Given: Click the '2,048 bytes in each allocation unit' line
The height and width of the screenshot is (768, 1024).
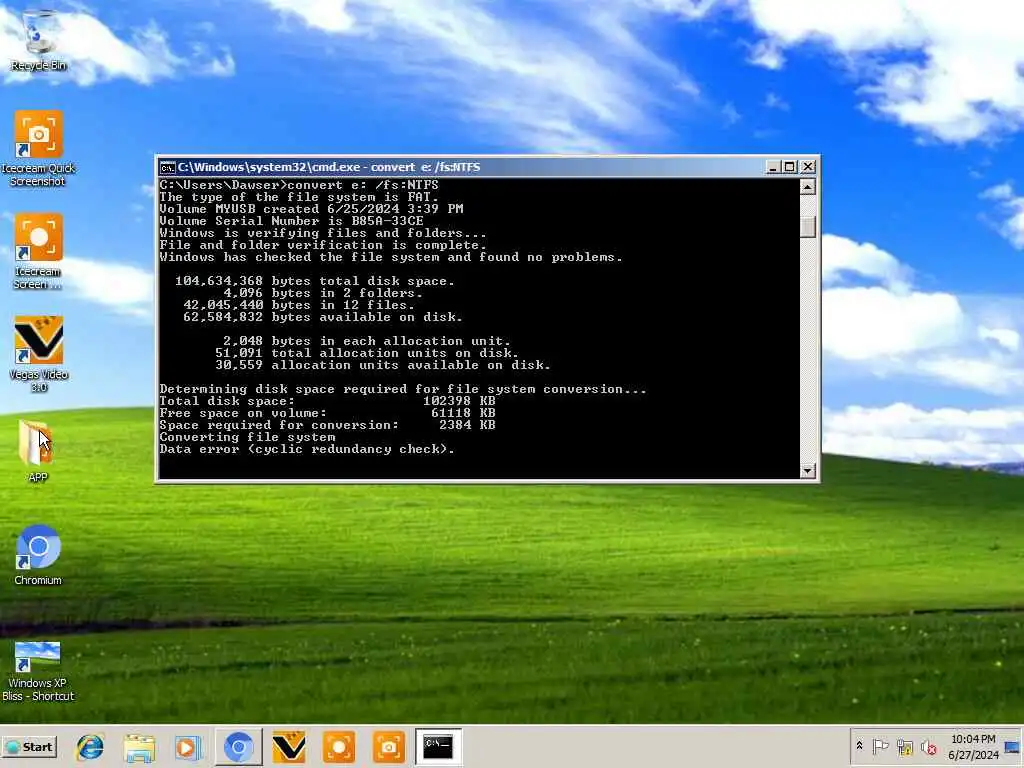Looking at the screenshot, I should tap(367, 341).
